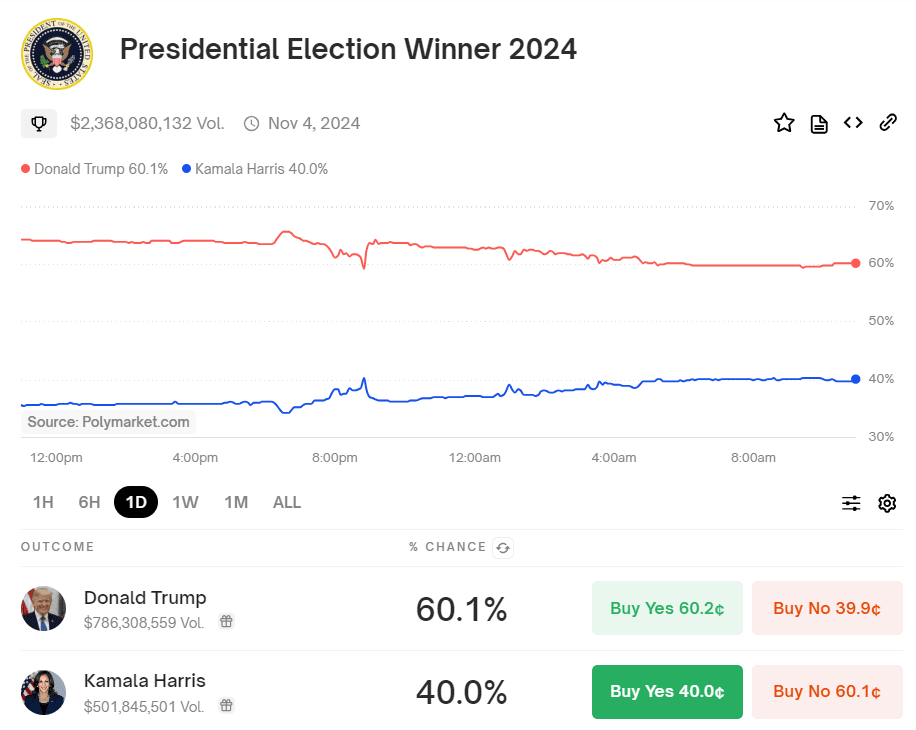
Task: Copy market link with chain icon
Action: pyautogui.click(x=887, y=123)
